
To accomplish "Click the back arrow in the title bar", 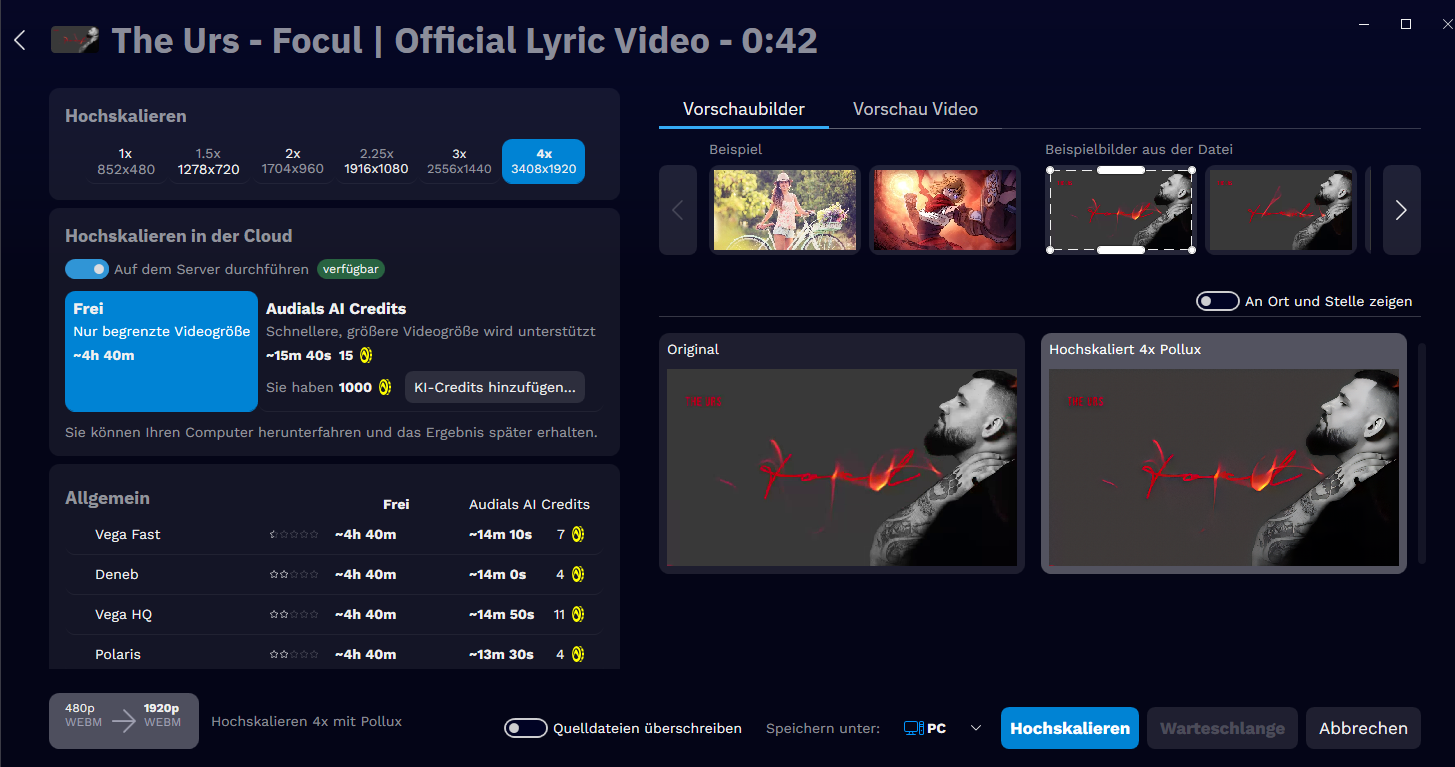I will [x=19, y=40].
